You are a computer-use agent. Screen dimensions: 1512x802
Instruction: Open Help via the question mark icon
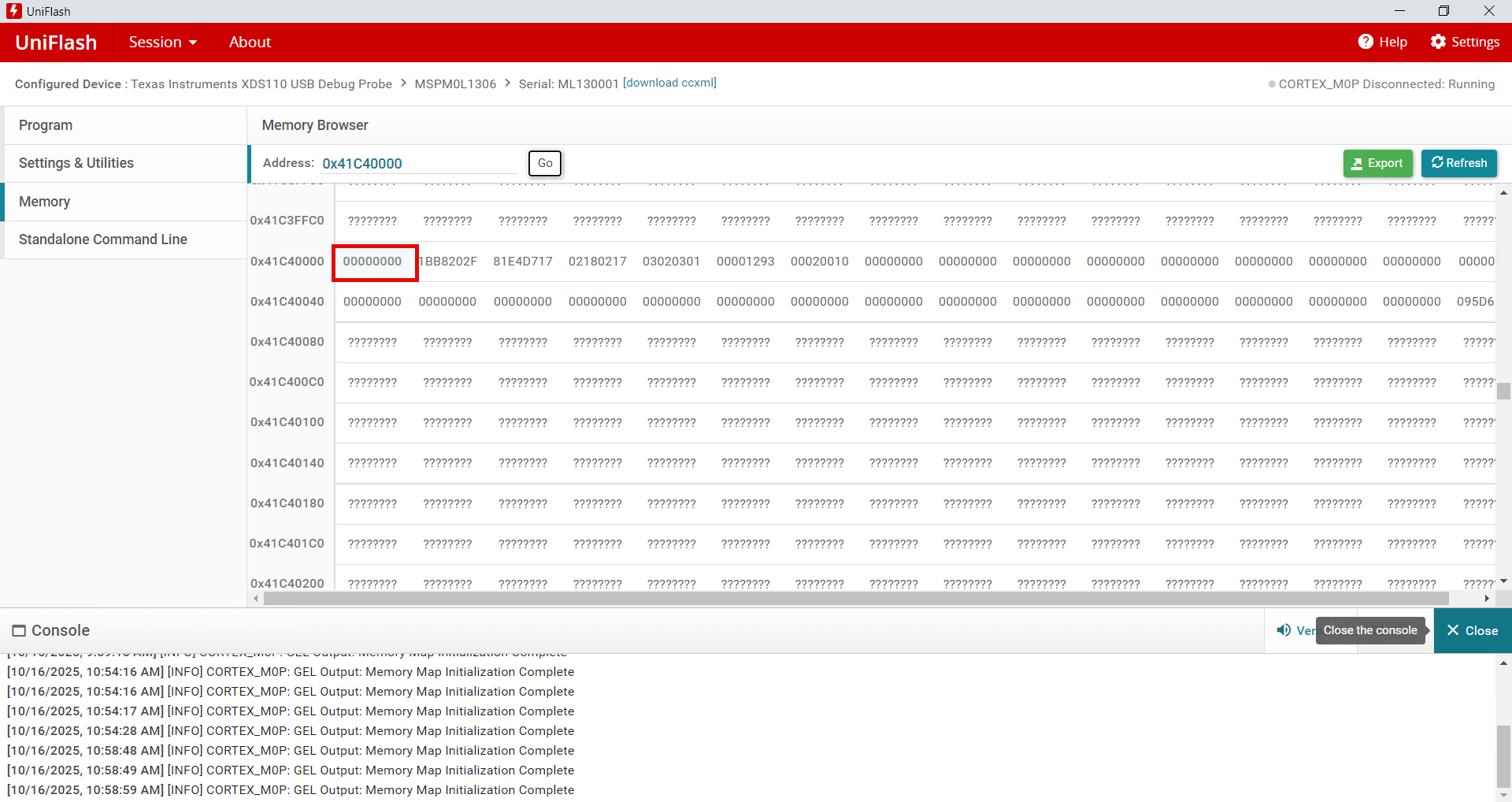(x=1366, y=42)
